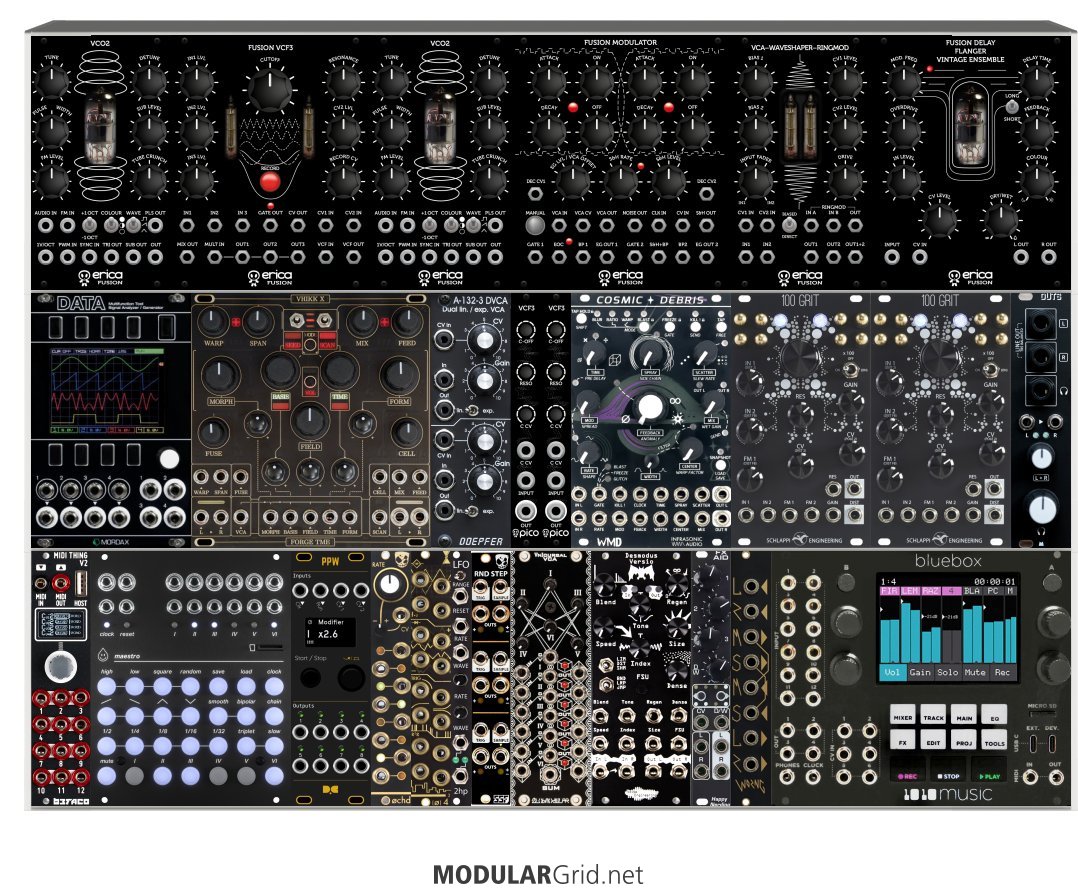Click the Maestro 'load' pad
The image size is (1078, 896).
(246, 686)
